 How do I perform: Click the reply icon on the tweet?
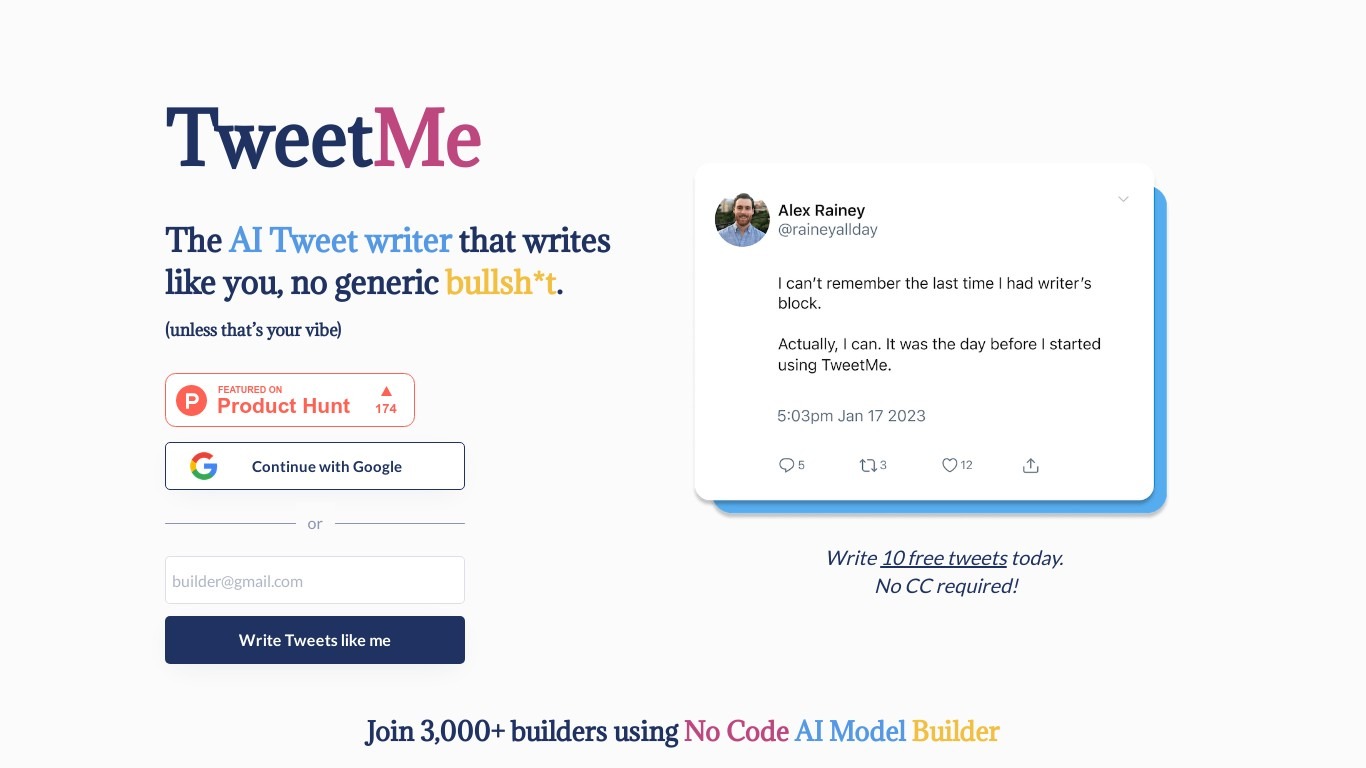[786, 465]
